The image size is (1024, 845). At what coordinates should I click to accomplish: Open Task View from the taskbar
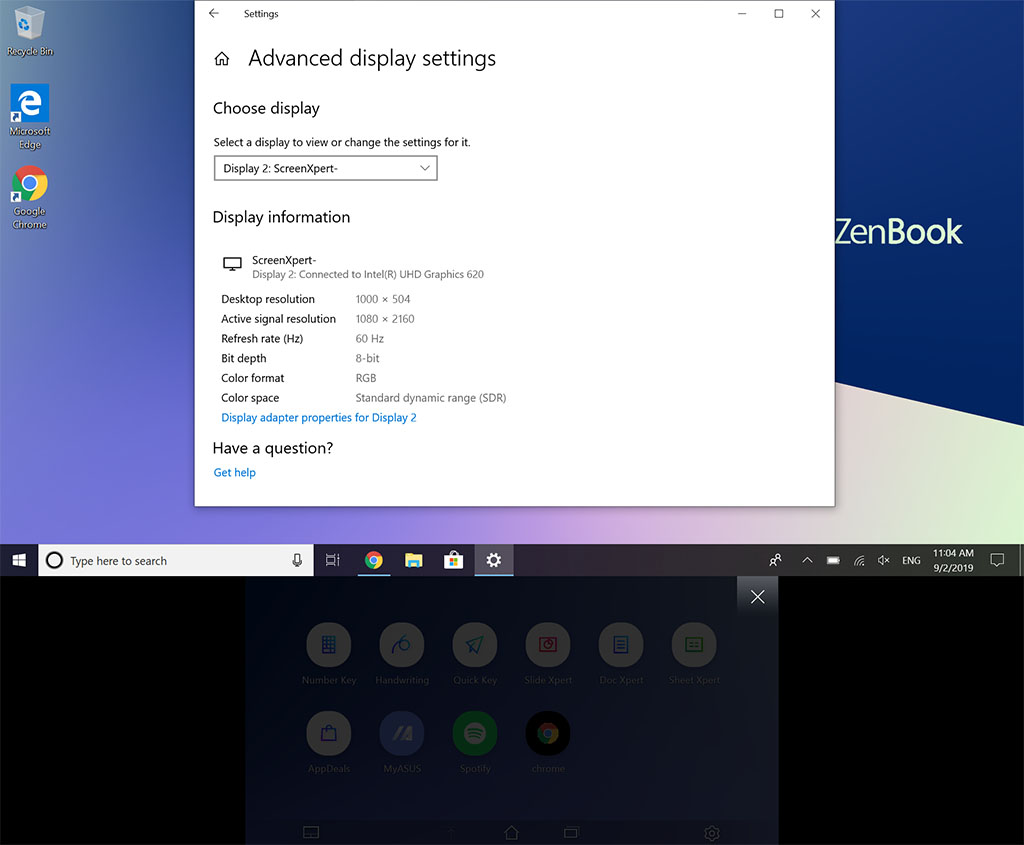pyautogui.click(x=332, y=560)
